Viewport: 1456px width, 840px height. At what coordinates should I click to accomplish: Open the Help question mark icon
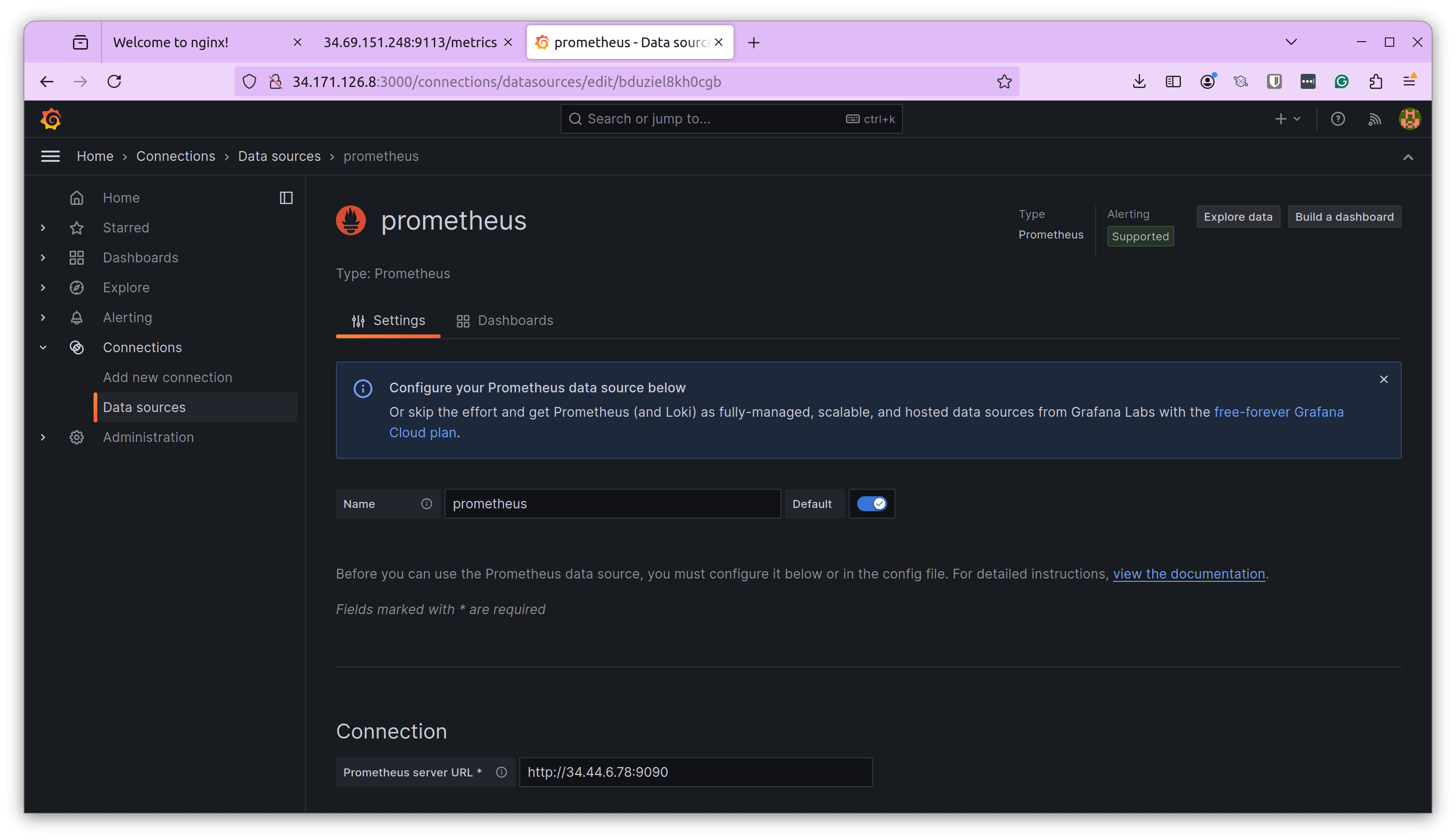point(1337,119)
